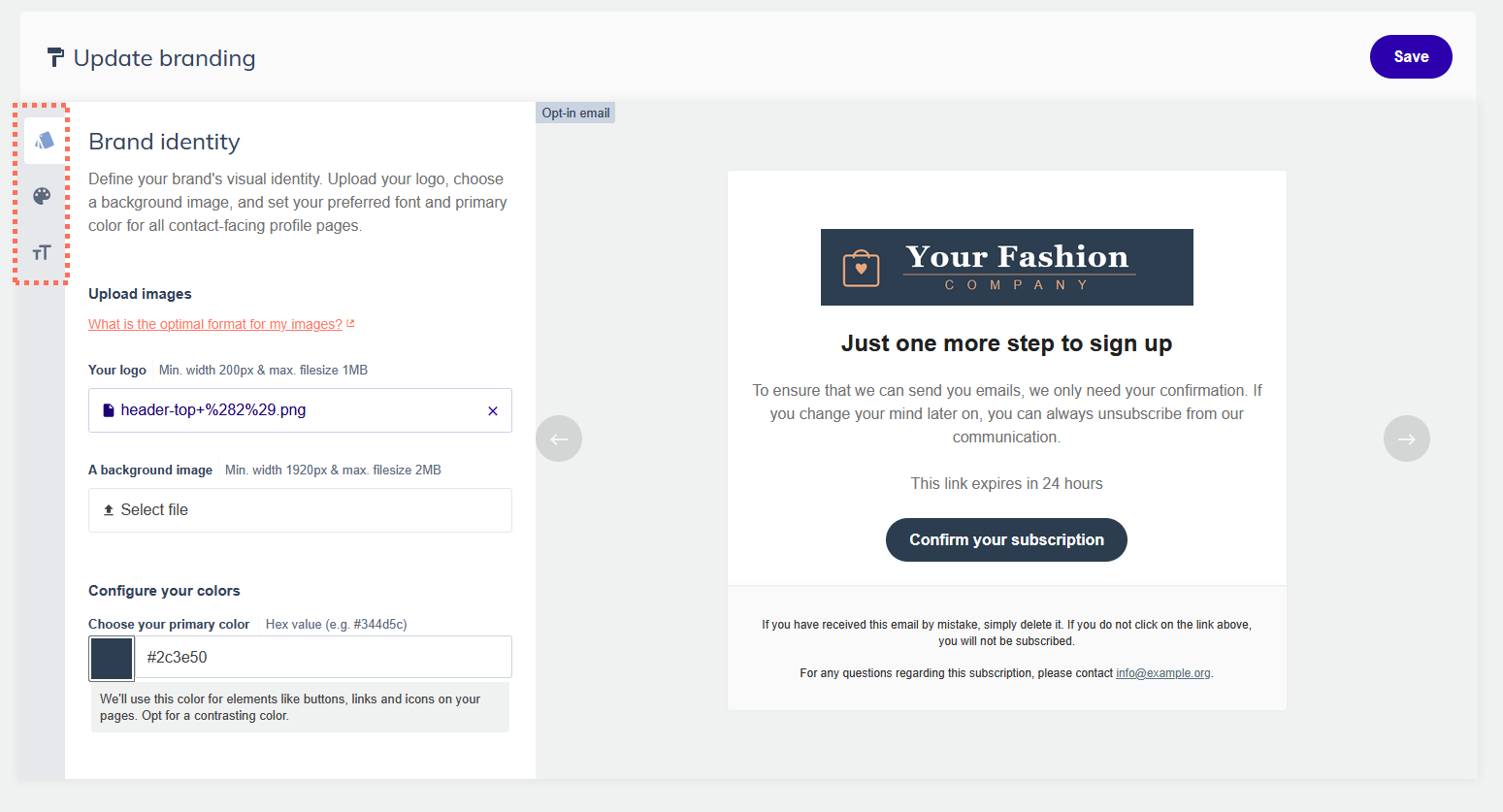1503x812 pixels.
Task: Show the previous email preview
Action: click(x=559, y=438)
